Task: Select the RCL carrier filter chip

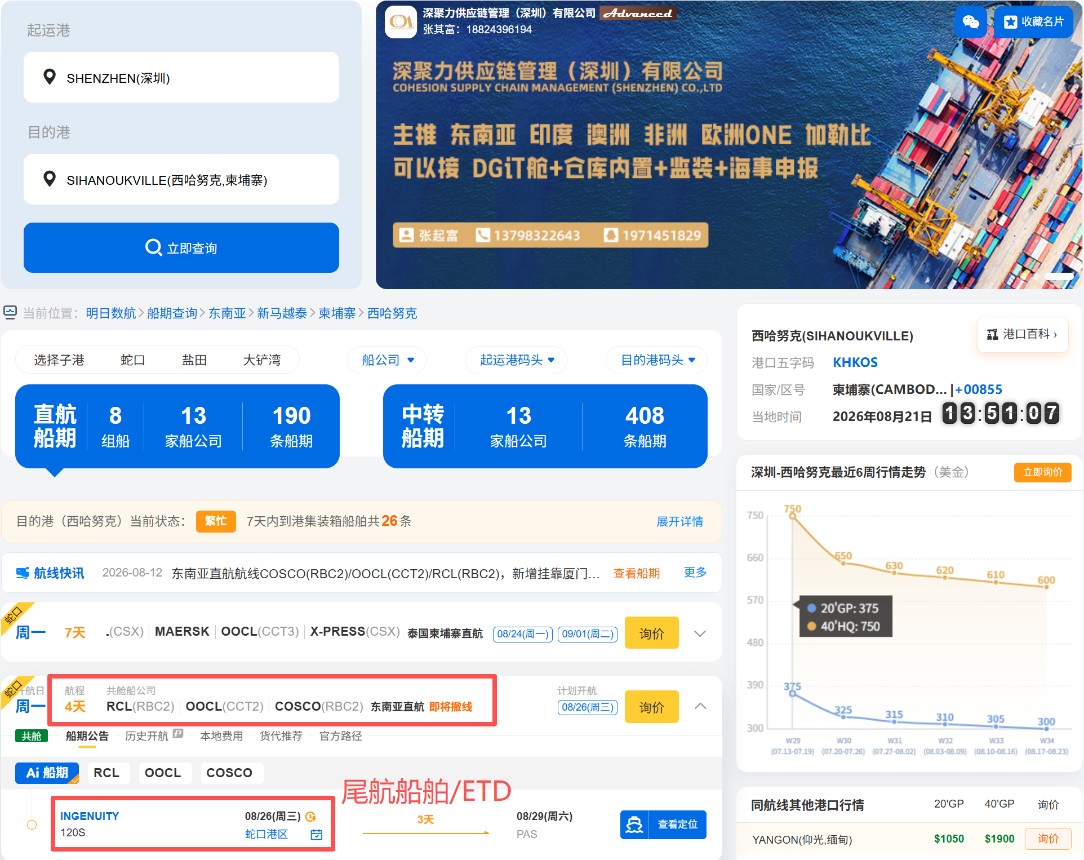Action: tap(106, 773)
